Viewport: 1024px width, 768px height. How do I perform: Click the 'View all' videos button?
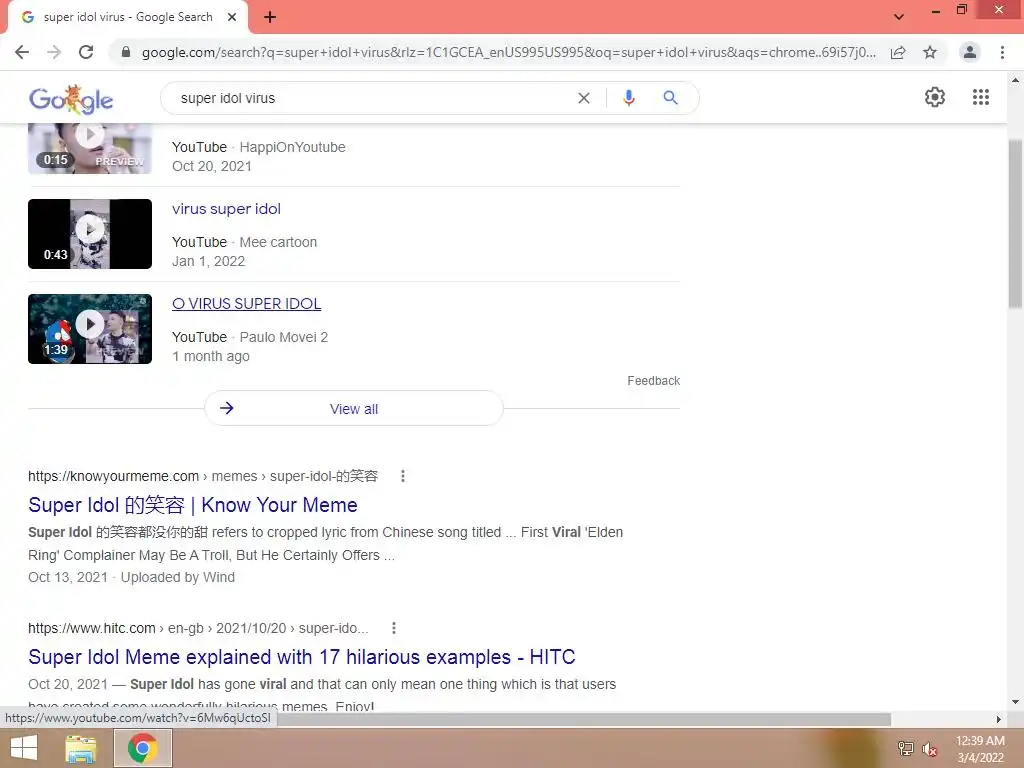point(353,409)
